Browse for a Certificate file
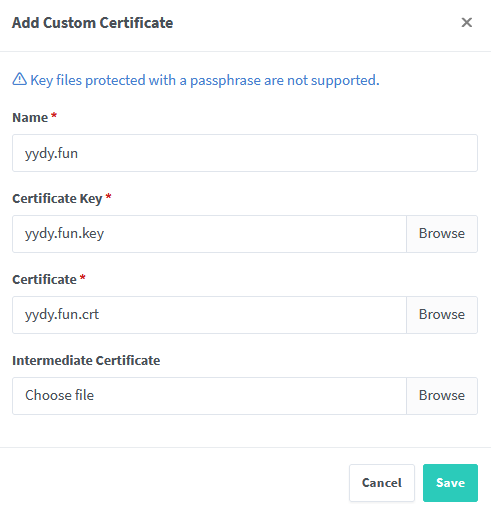The height and width of the screenshot is (508, 491). coord(442,315)
